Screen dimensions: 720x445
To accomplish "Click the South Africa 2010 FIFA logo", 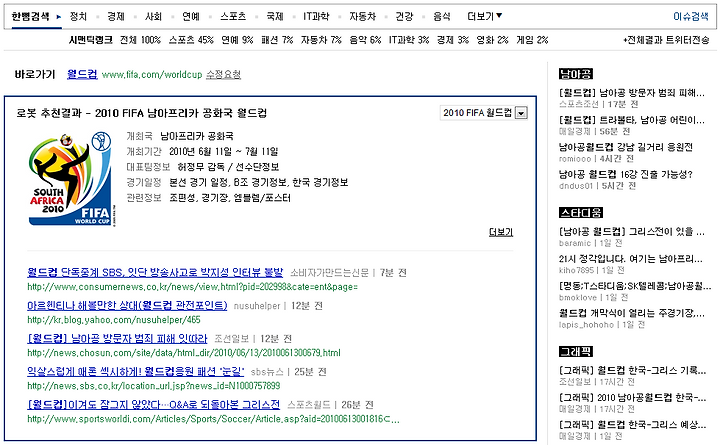I will pos(70,179).
